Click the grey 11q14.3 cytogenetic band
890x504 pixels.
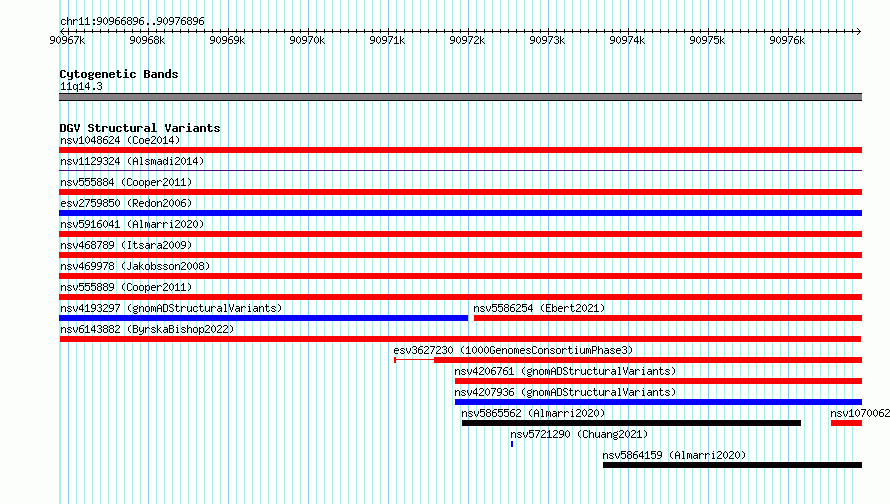click(460, 97)
